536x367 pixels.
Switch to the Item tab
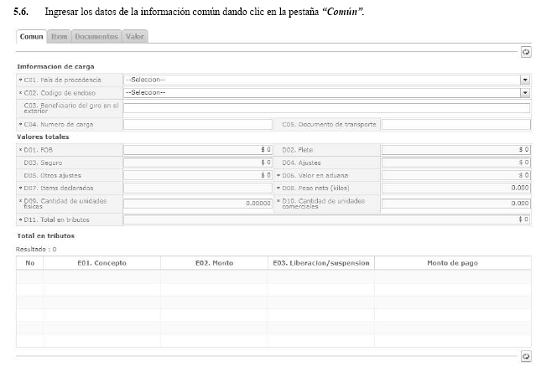point(59,36)
